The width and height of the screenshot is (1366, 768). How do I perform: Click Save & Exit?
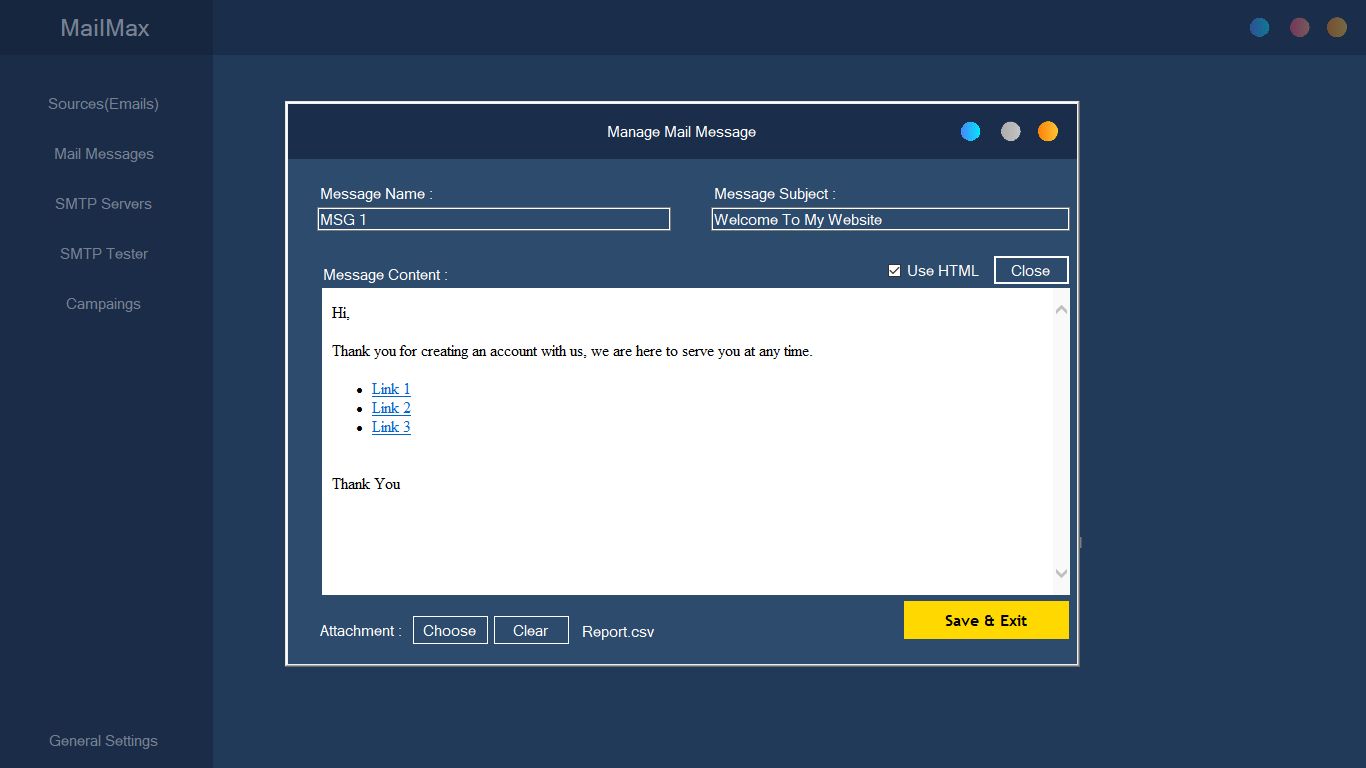[986, 620]
